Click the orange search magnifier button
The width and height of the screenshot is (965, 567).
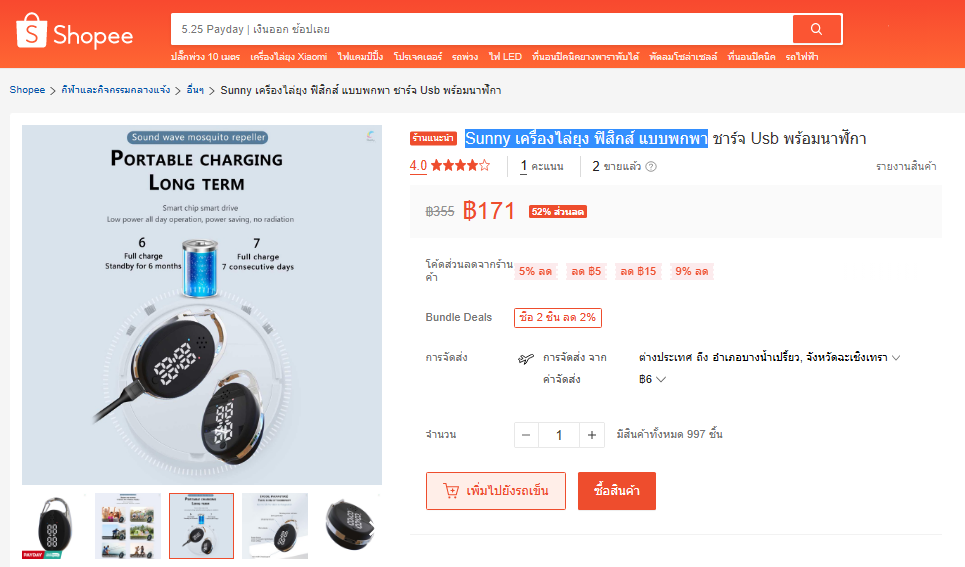tap(817, 29)
